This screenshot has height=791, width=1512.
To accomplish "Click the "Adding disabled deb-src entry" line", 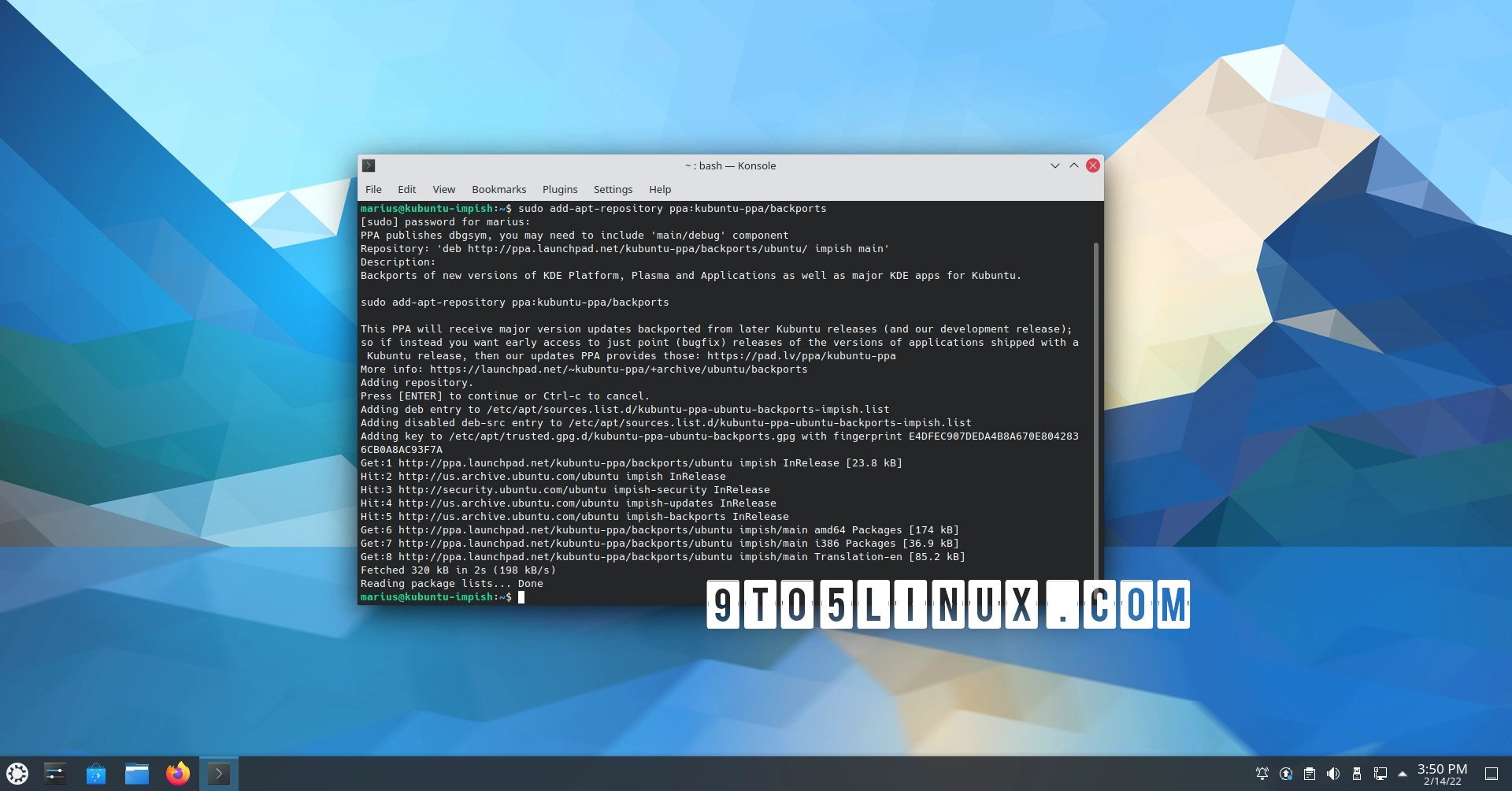I will point(666,423).
